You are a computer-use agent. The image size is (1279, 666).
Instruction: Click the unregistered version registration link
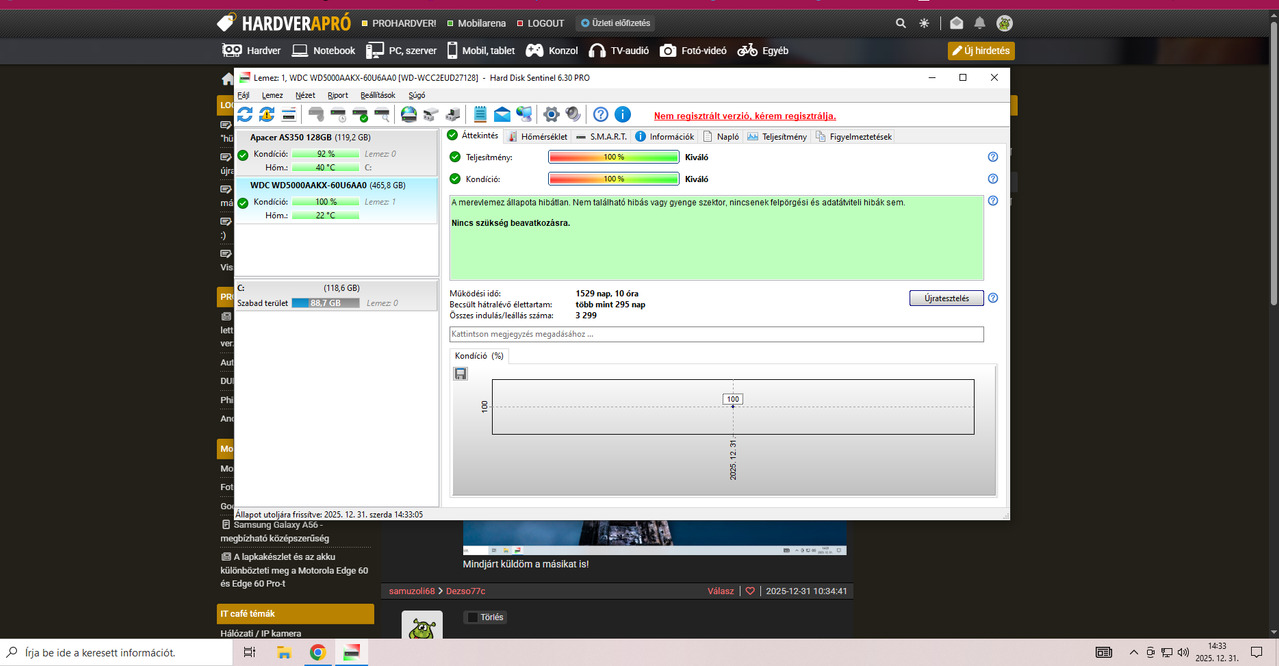(x=745, y=116)
